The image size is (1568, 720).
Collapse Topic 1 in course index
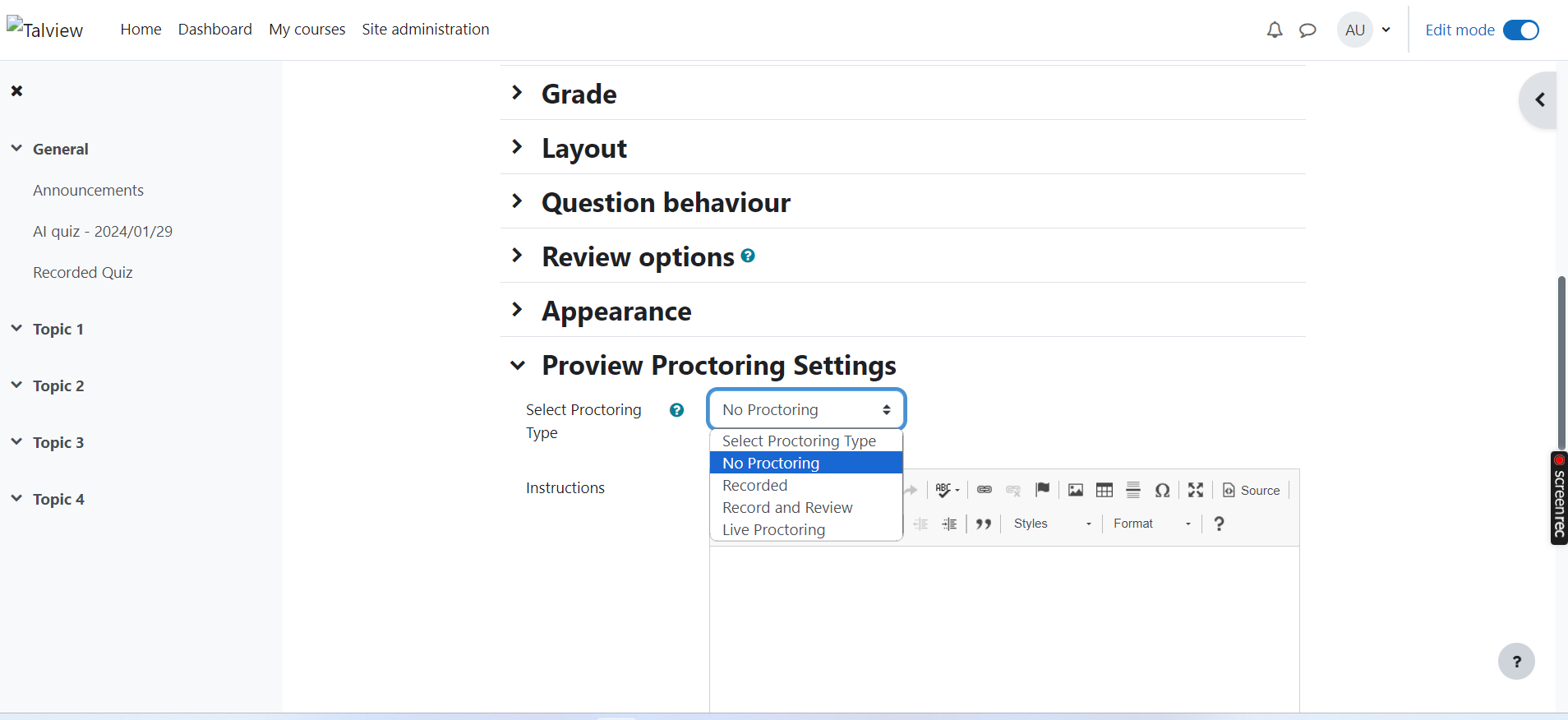(16, 329)
